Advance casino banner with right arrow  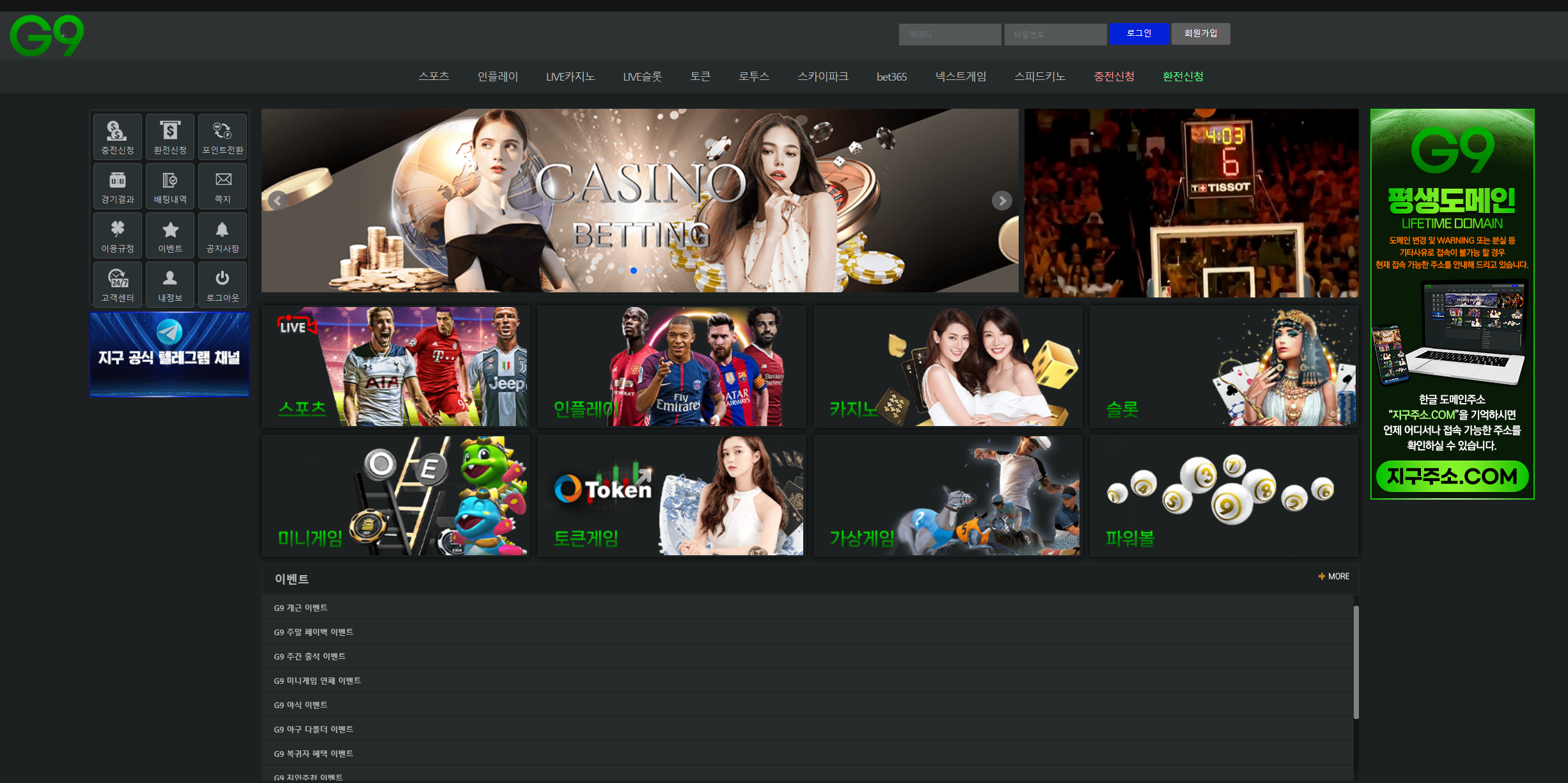pos(1001,201)
